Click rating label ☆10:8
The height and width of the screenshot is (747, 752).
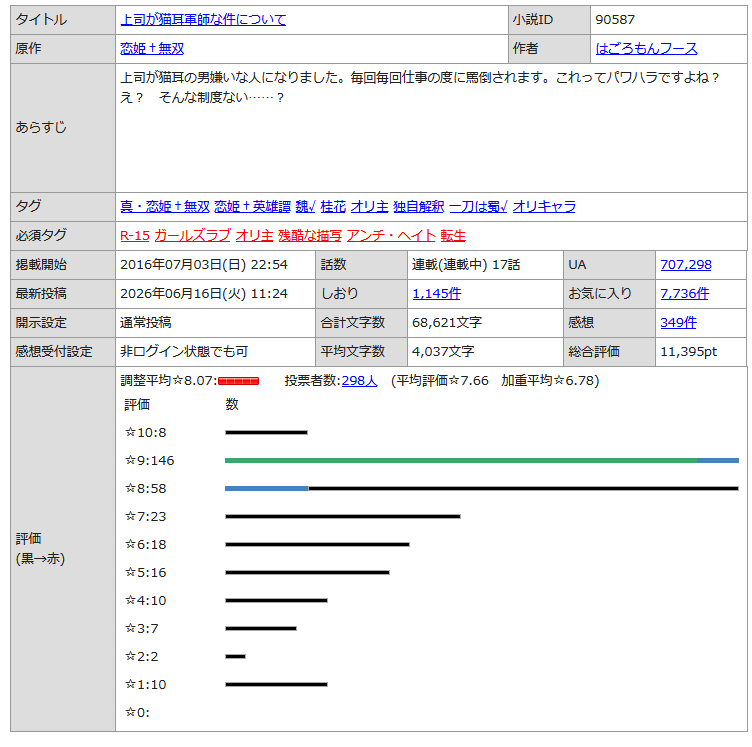point(146,432)
